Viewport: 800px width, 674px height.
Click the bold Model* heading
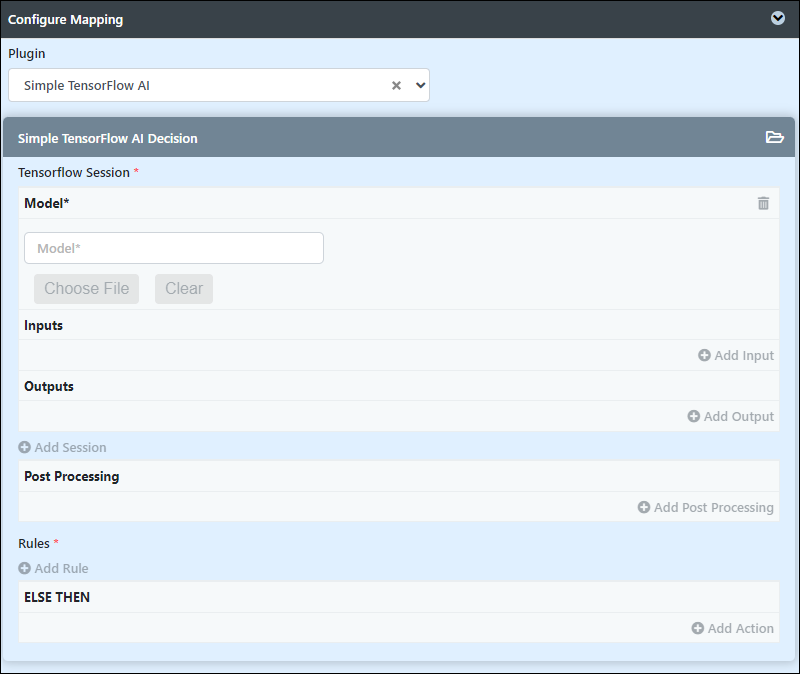pos(46,203)
